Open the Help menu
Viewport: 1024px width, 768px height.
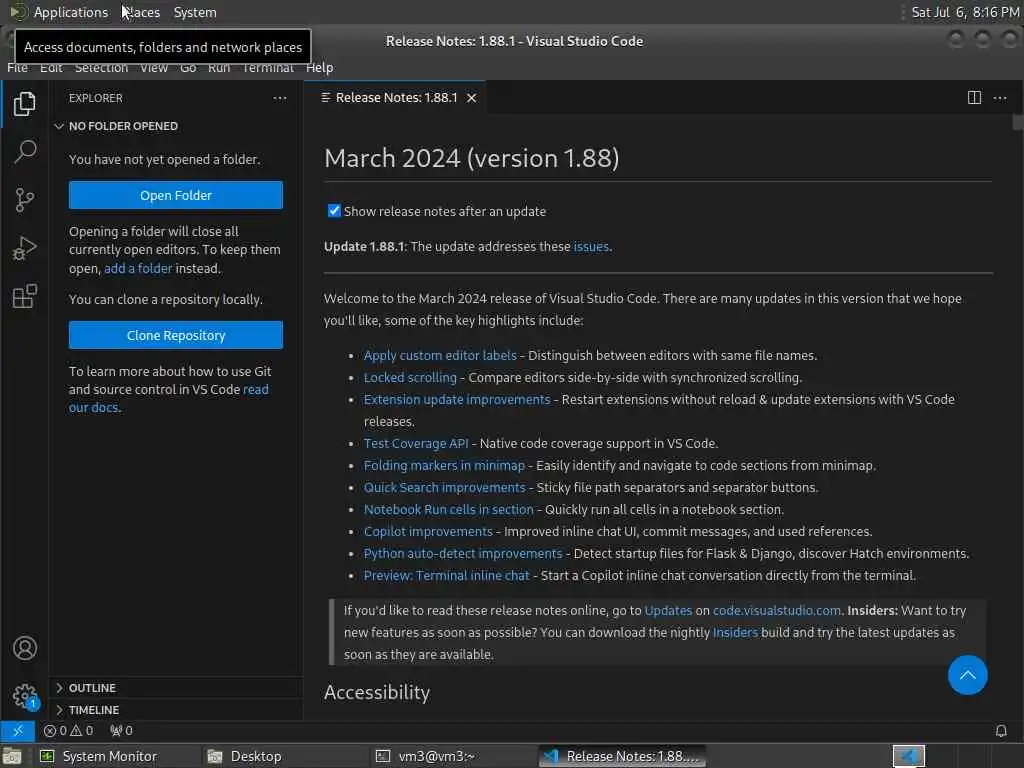tap(319, 68)
